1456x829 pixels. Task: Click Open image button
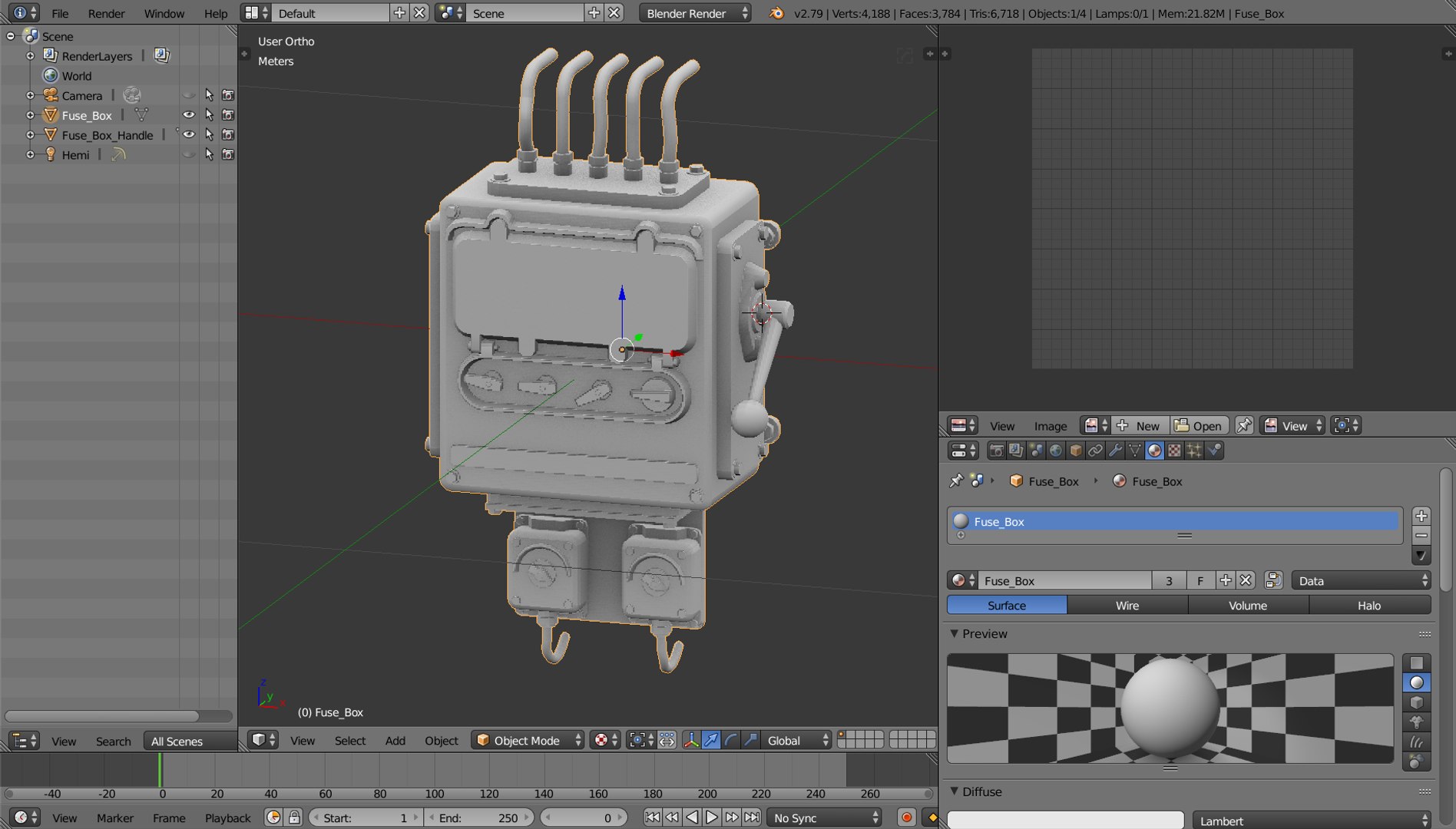tap(1199, 425)
